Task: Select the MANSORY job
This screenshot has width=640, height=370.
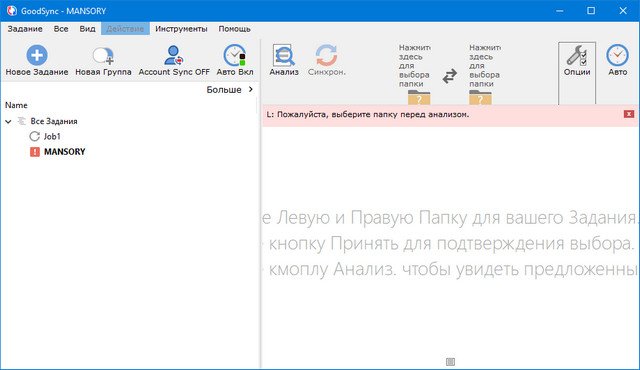Action: click(x=64, y=152)
